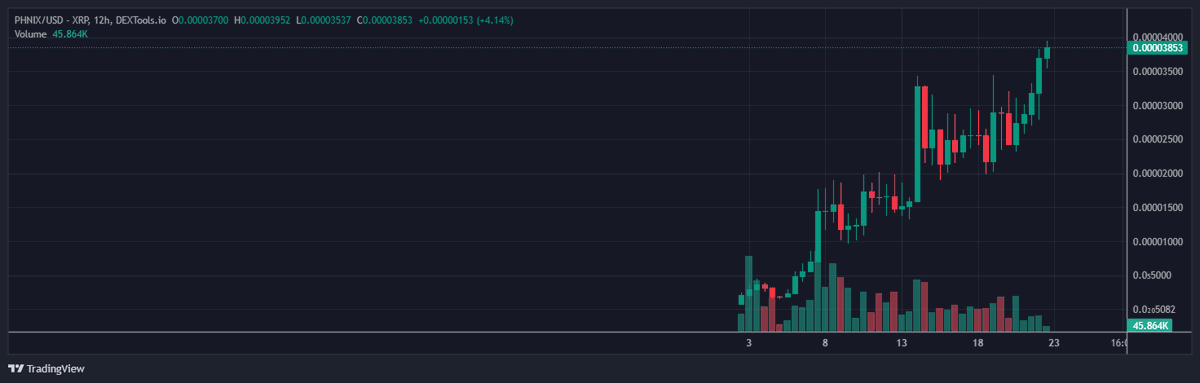Click price axis label 0.00001000
The height and width of the screenshot is (383, 1200).
click(x=1158, y=242)
